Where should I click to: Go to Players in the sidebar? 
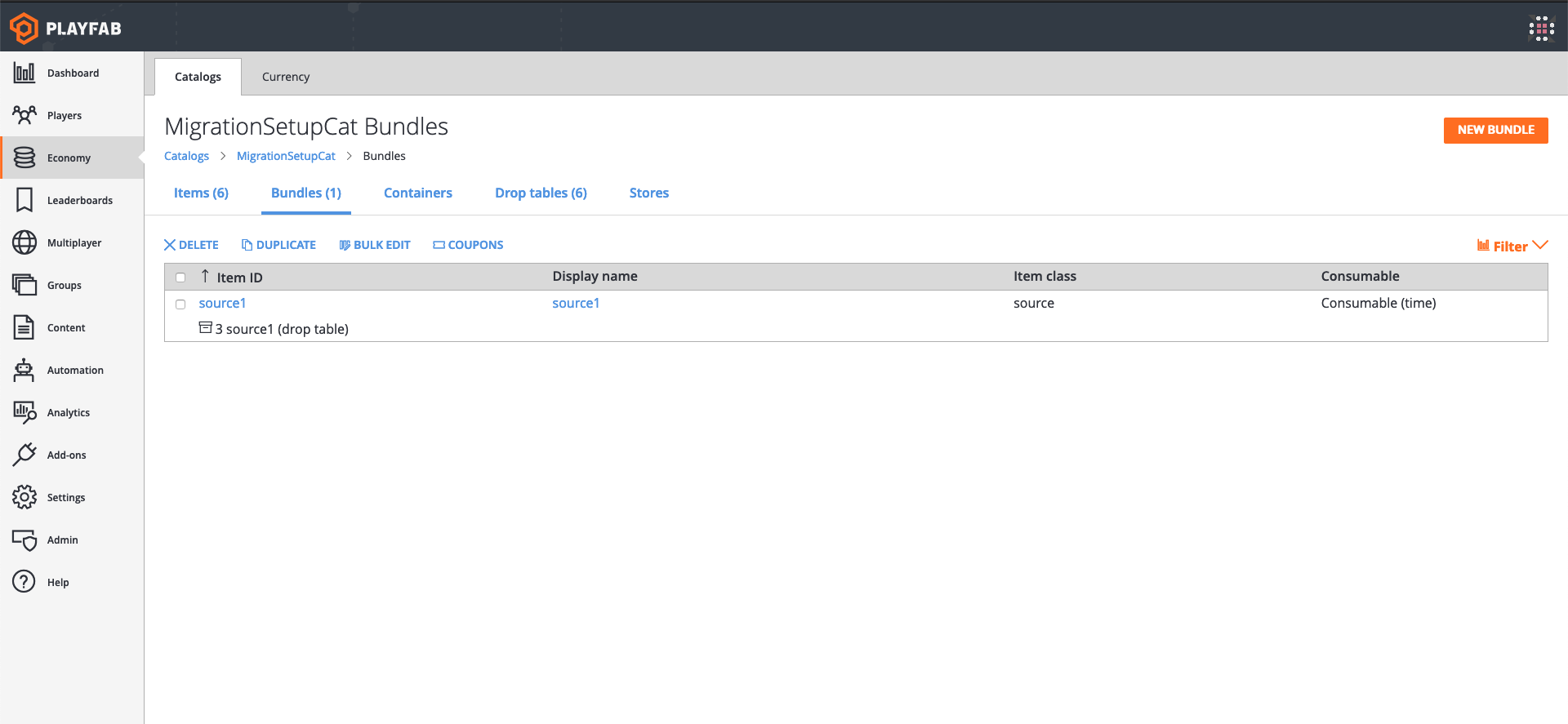pyautogui.click(x=72, y=115)
